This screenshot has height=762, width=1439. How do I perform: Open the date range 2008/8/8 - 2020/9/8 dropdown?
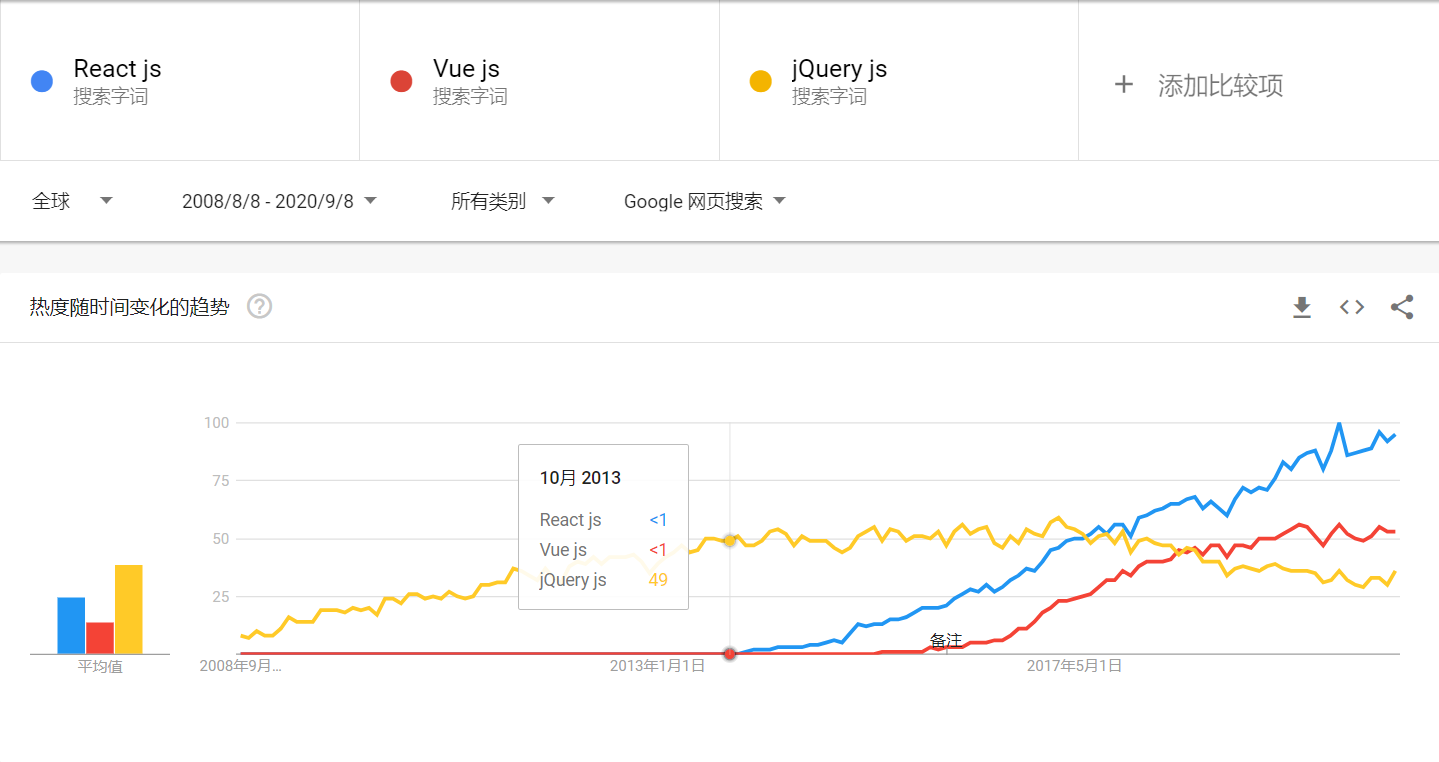279,201
